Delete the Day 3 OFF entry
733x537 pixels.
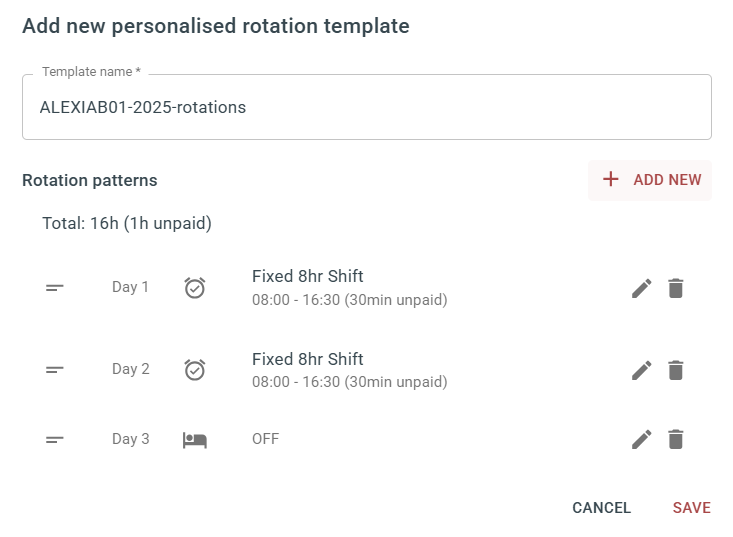click(676, 439)
